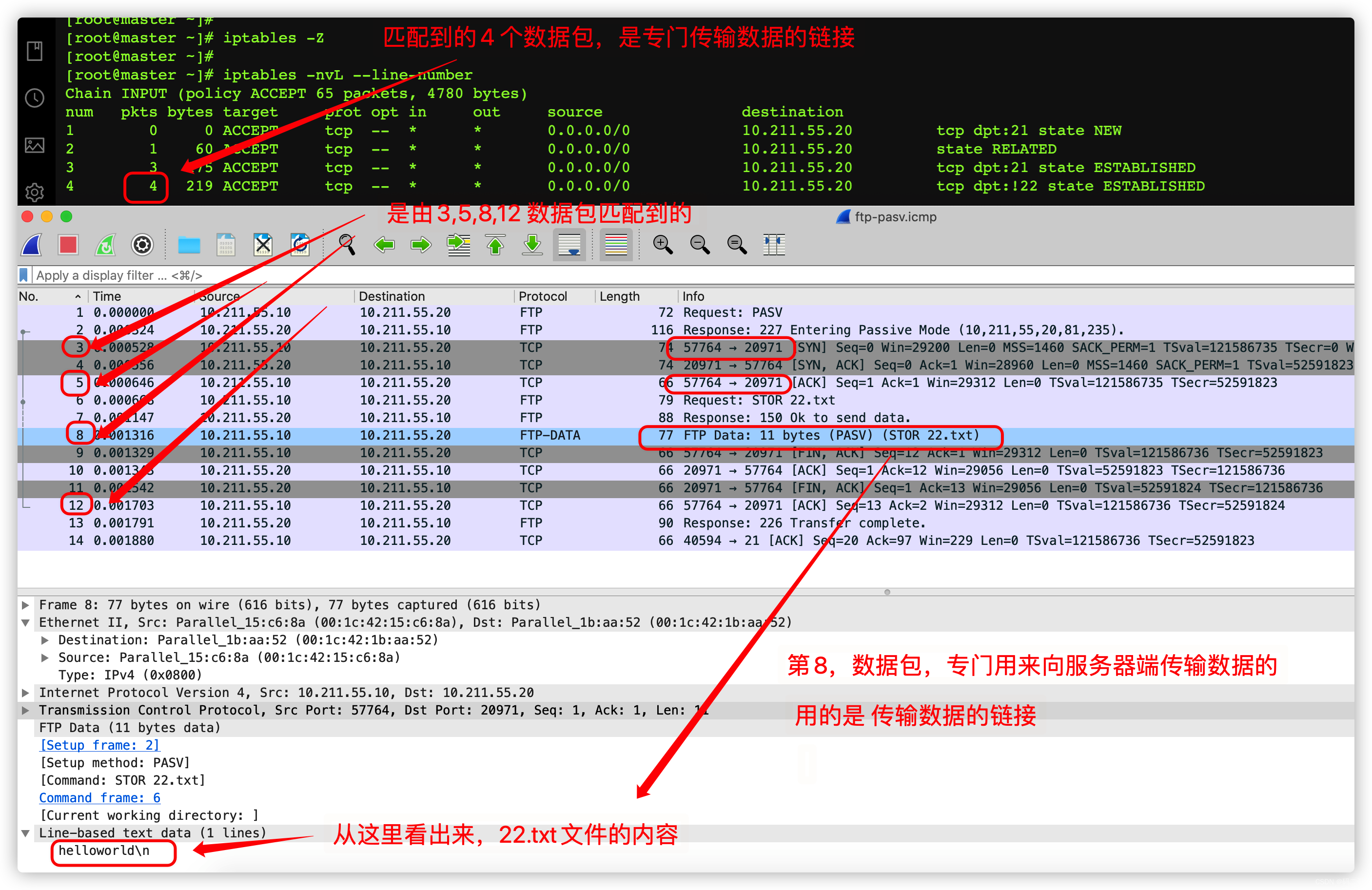
Task: Reset text to normal size
Action: click(737, 245)
